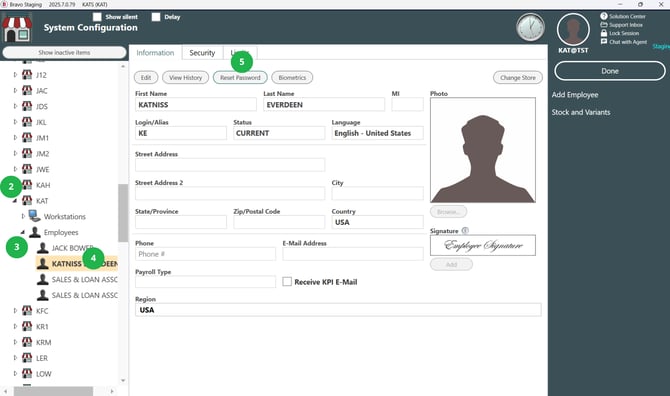
Task: Click the JM1 store icon
Action: tap(27, 138)
